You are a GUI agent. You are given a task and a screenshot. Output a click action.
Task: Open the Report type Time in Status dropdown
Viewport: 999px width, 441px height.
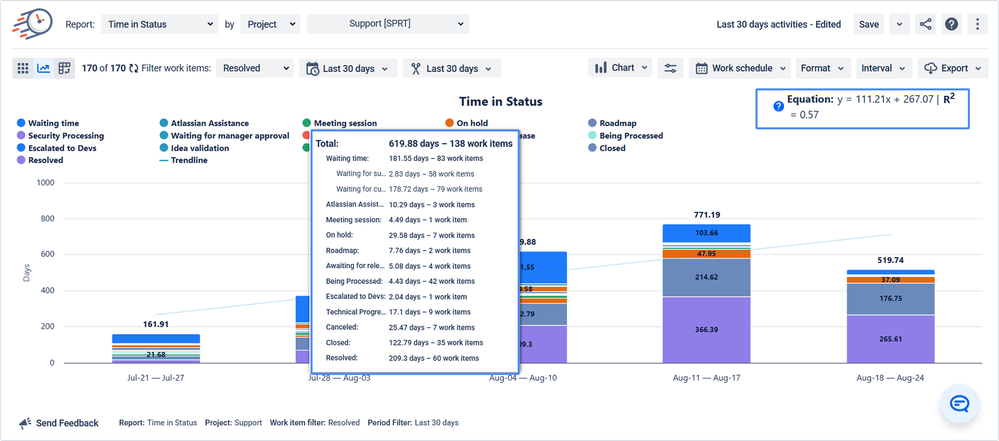pyautogui.click(x=159, y=24)
